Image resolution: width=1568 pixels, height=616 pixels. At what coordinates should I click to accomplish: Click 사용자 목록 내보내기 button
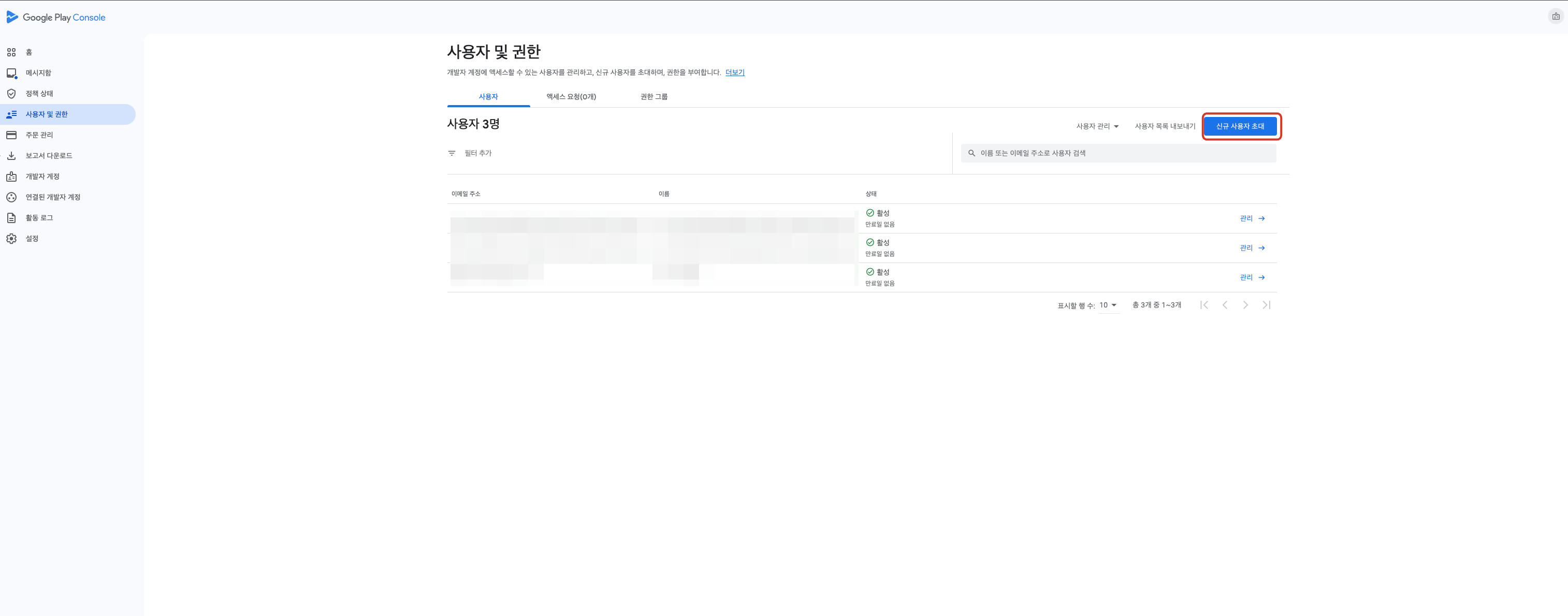coord(1165,127)
